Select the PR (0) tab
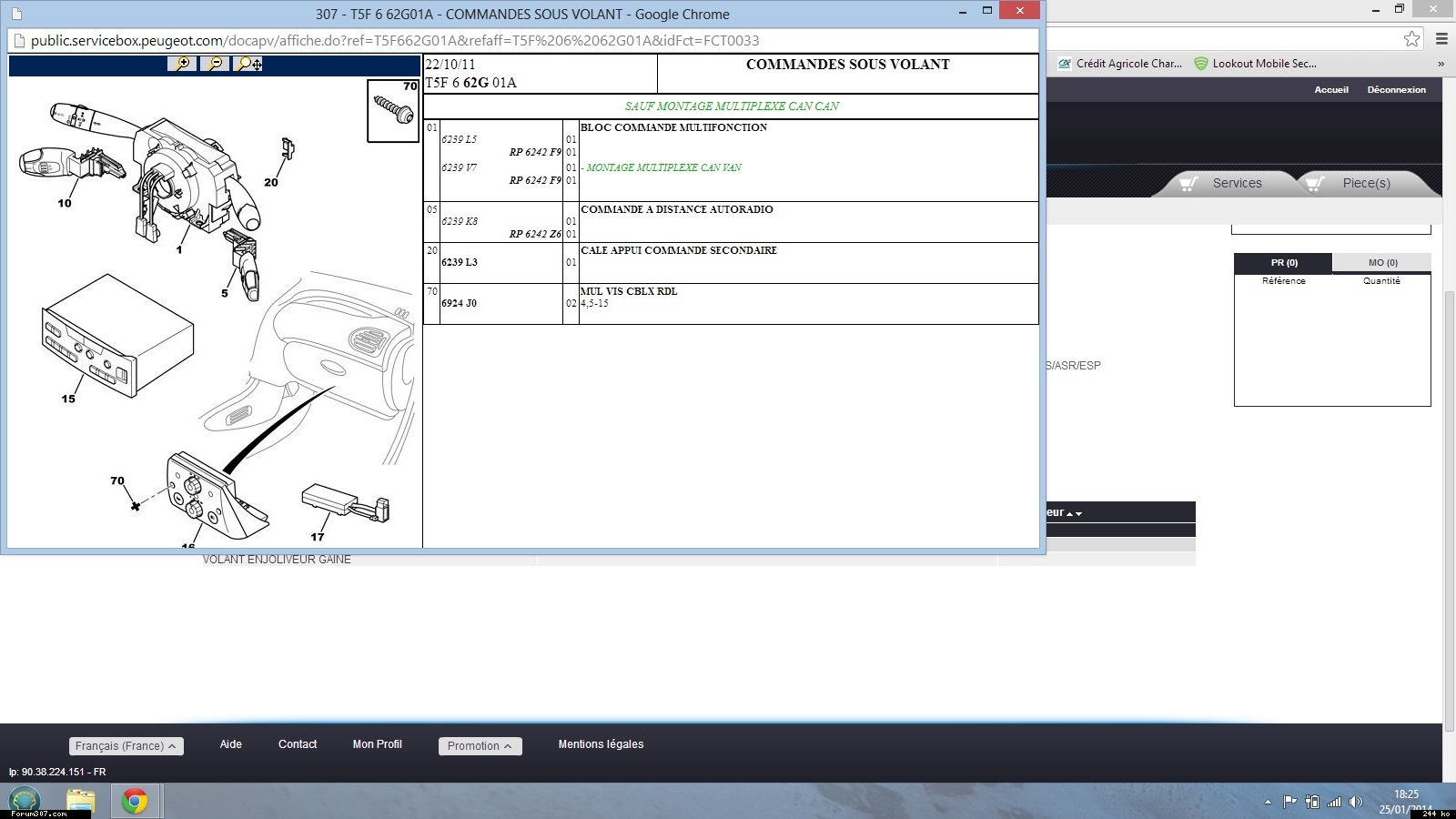Image resolution: width=1456 pixels, height=819 pixels. coord(1283,262)
